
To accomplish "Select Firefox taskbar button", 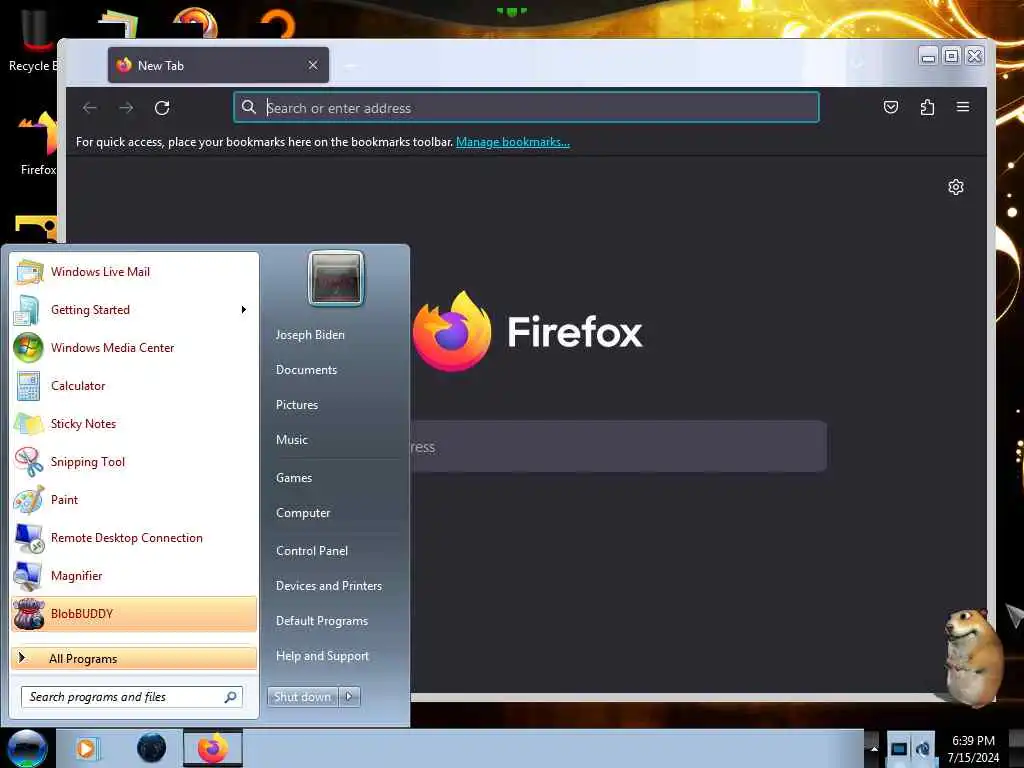I will (x=212, y=748).
